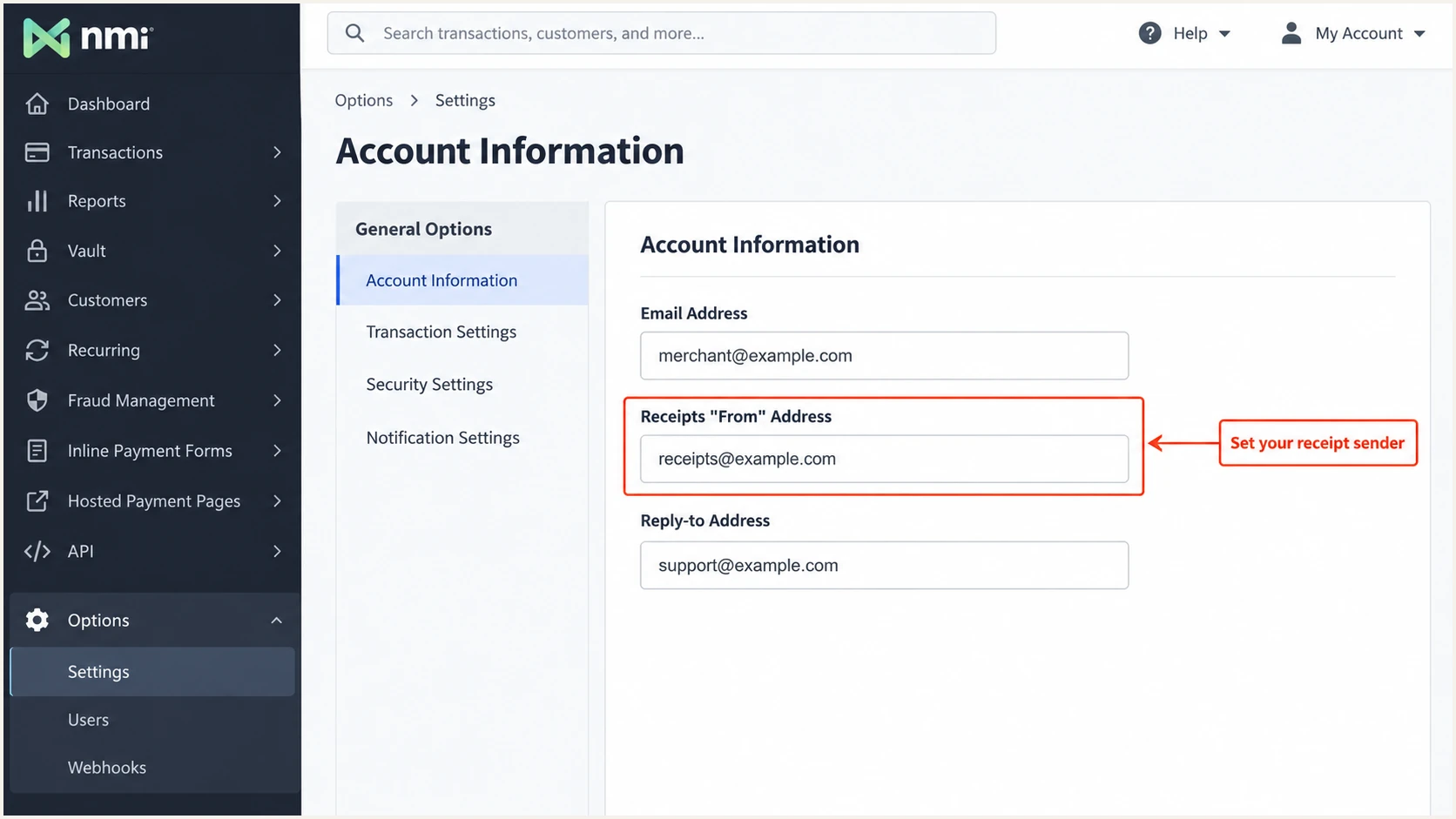Expand the Fraud Management chevron

point(277,400)
